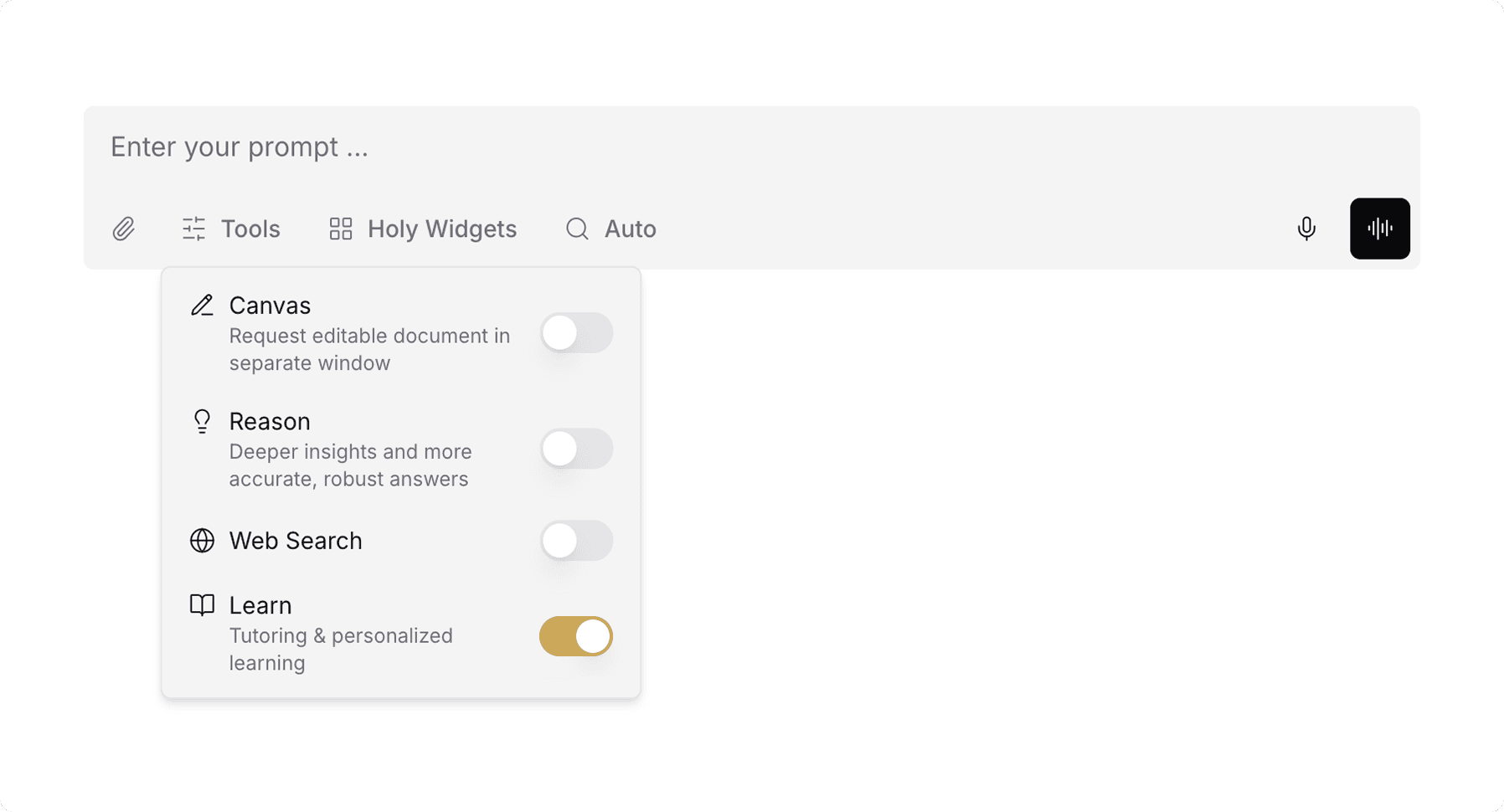Choose the Web Search menu label
The image size is (1504, 812).
296,541
